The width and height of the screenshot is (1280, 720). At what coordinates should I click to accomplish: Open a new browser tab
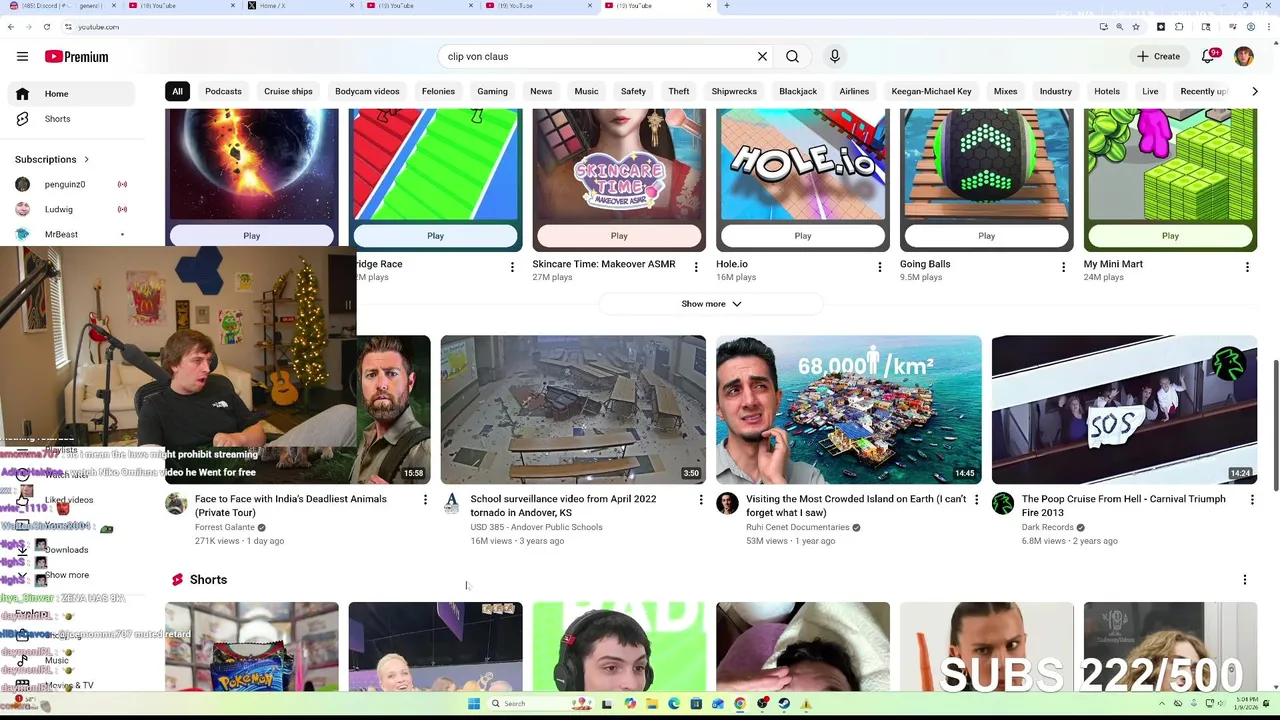click(727, 6)
